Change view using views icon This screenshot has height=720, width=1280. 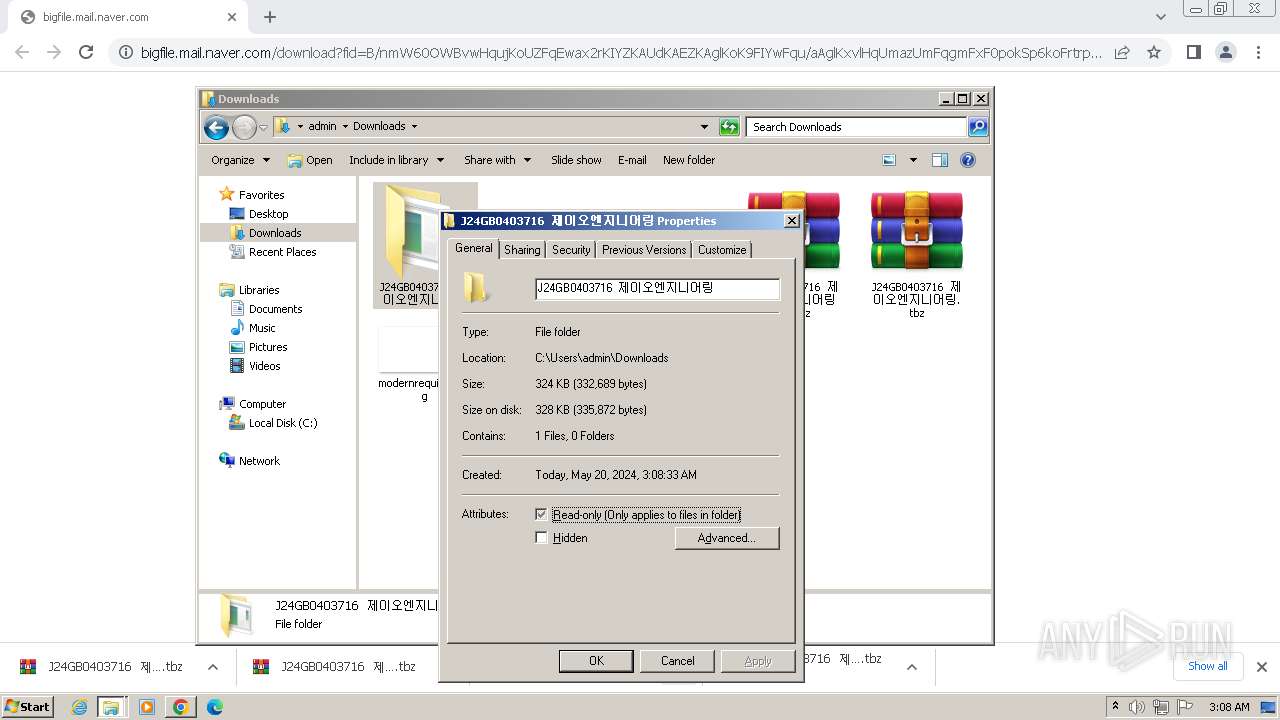[889, 160]
